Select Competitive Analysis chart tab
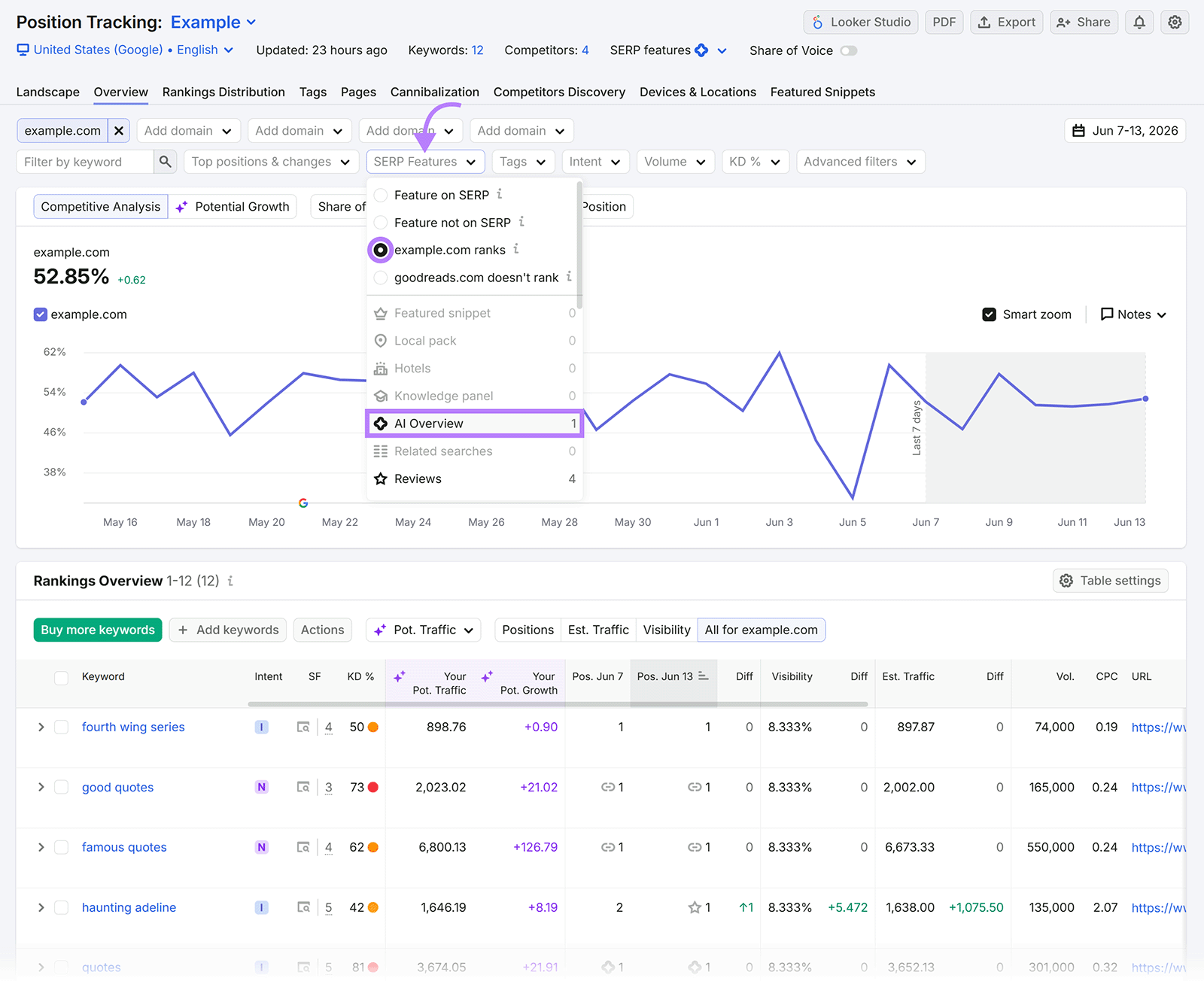This screenshot has height=984, width=1204. 101,207
